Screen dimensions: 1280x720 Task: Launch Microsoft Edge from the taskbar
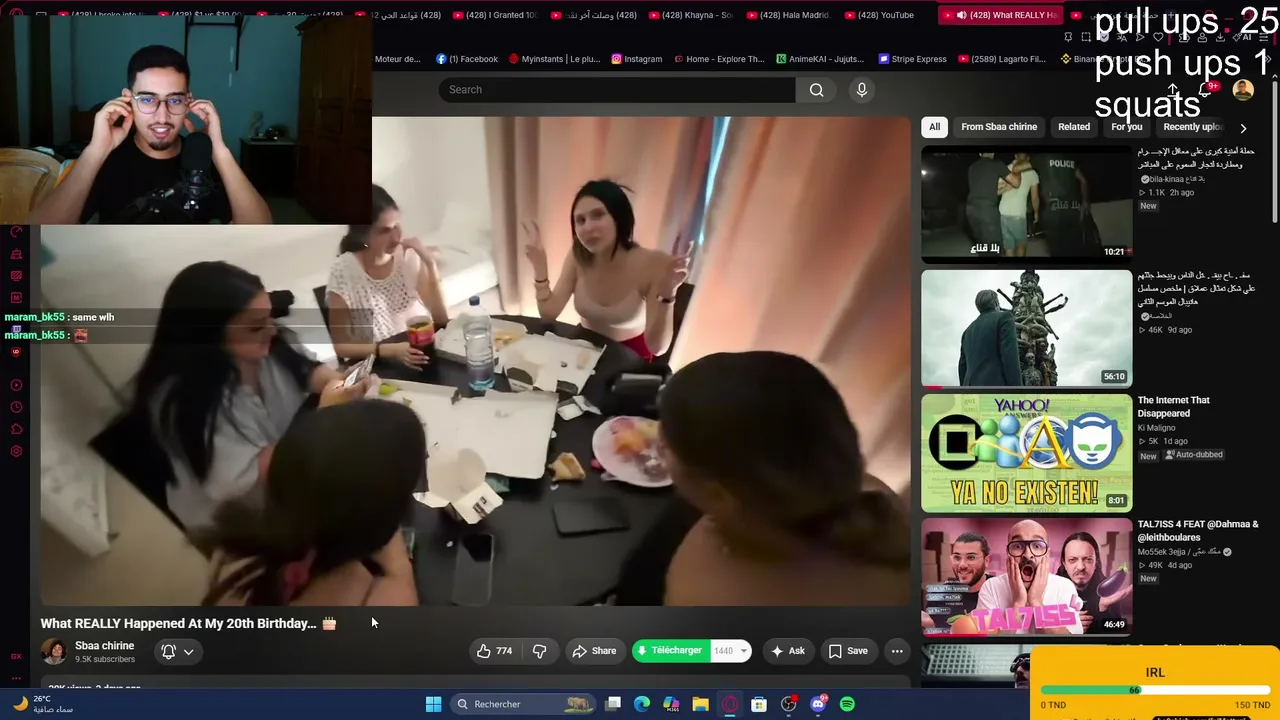642,704
